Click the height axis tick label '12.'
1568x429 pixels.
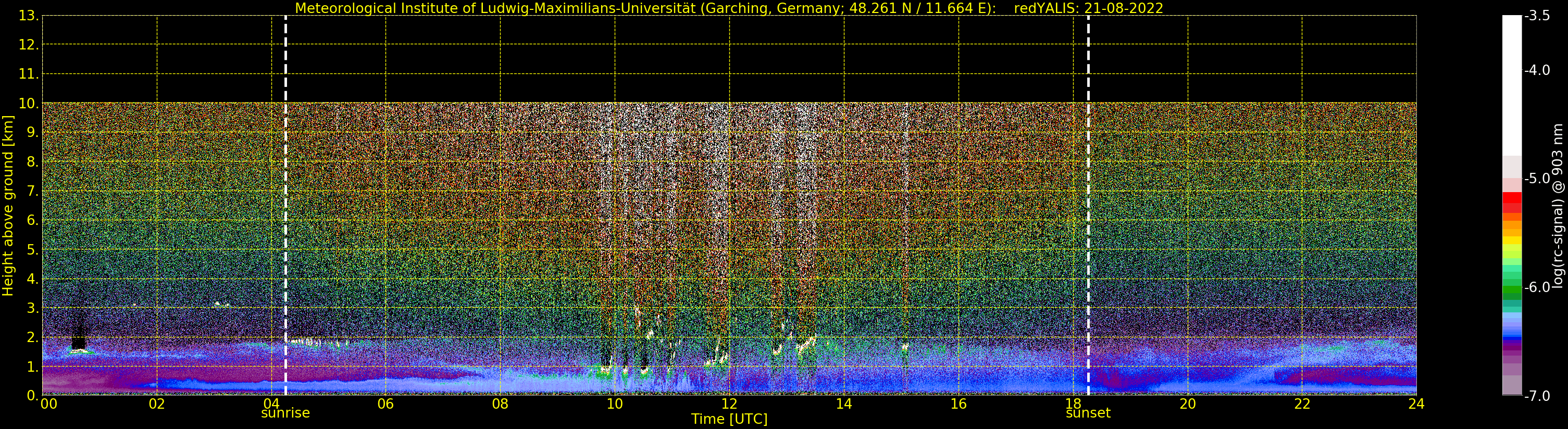29,45
